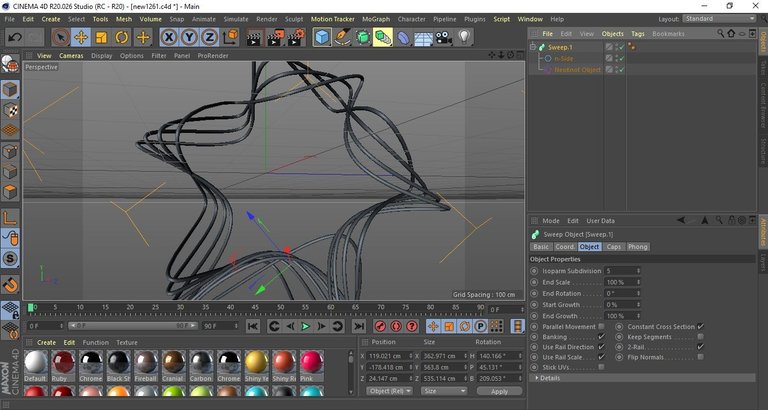Switch to the Caps tab
This screenshot has height=410, width=768.
click(614, 247)
